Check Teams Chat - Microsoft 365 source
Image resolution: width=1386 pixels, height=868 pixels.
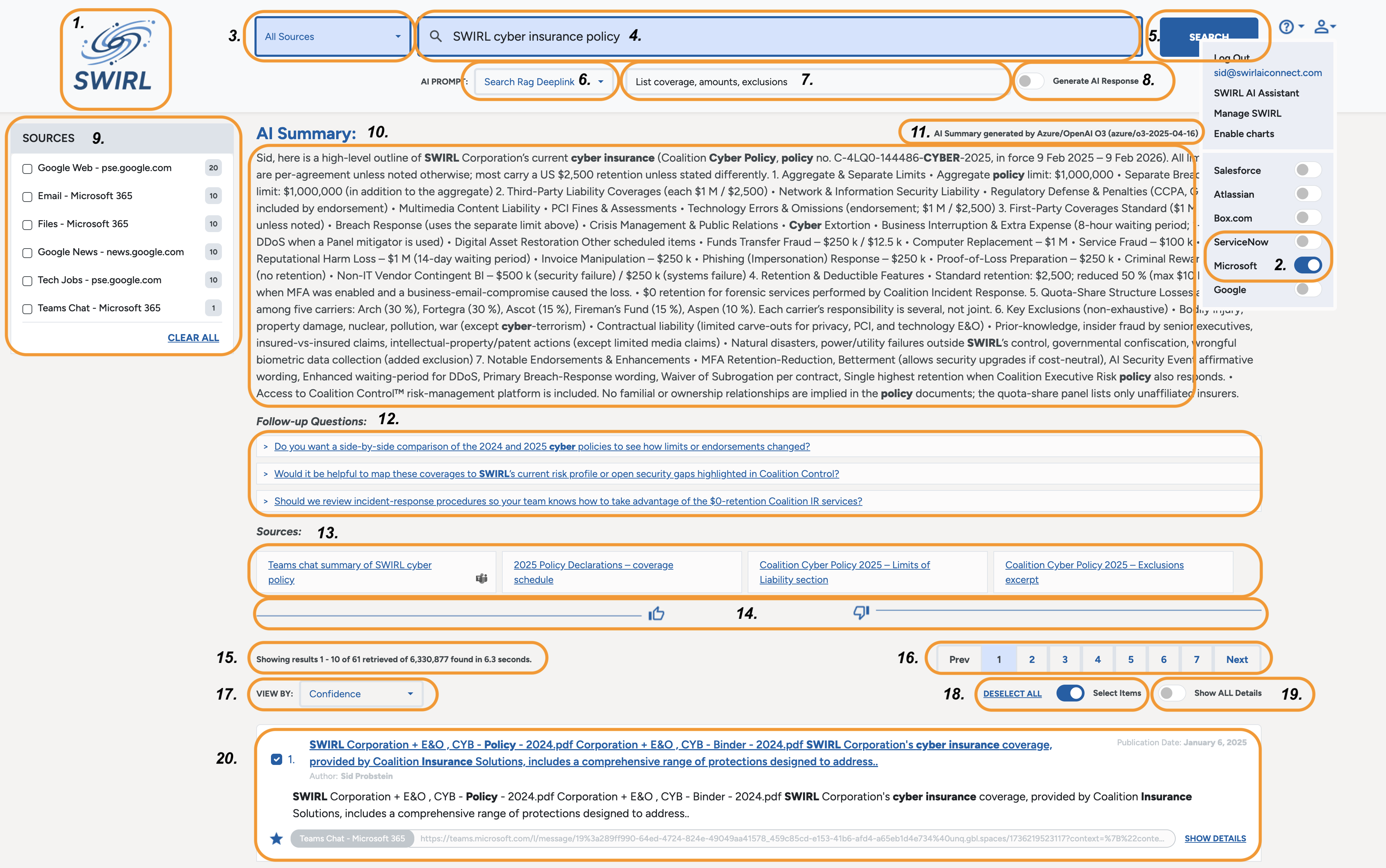click(x=27, y=310)
